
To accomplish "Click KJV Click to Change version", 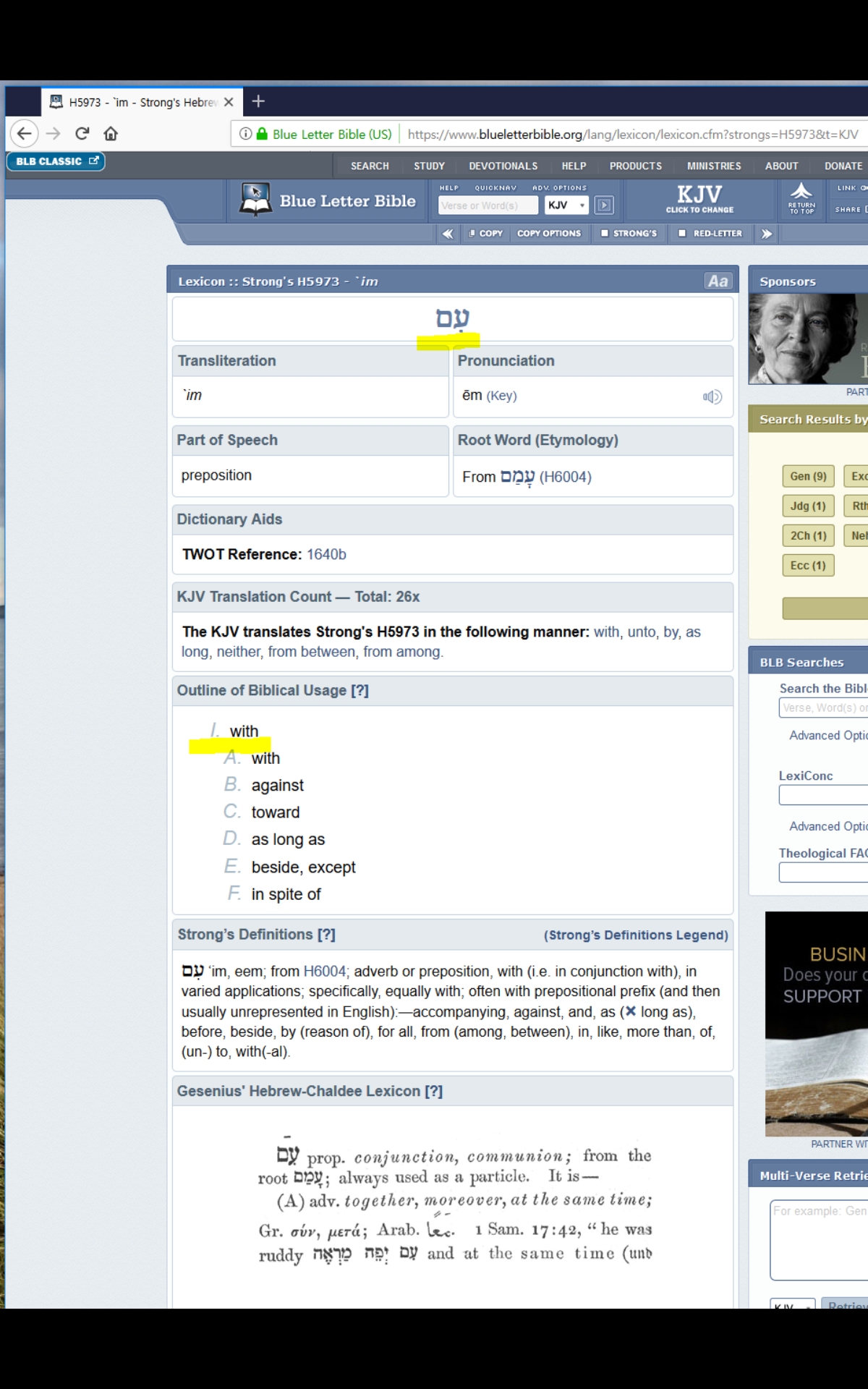I will 699,199.
